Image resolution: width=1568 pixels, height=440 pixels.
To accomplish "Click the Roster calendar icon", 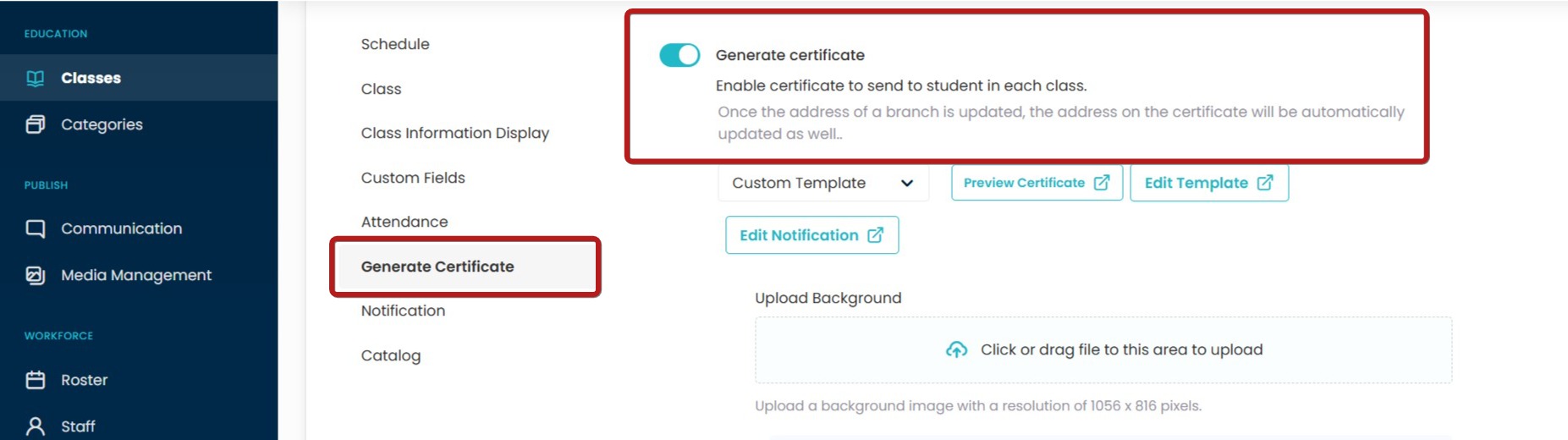I will pos(36,380).
